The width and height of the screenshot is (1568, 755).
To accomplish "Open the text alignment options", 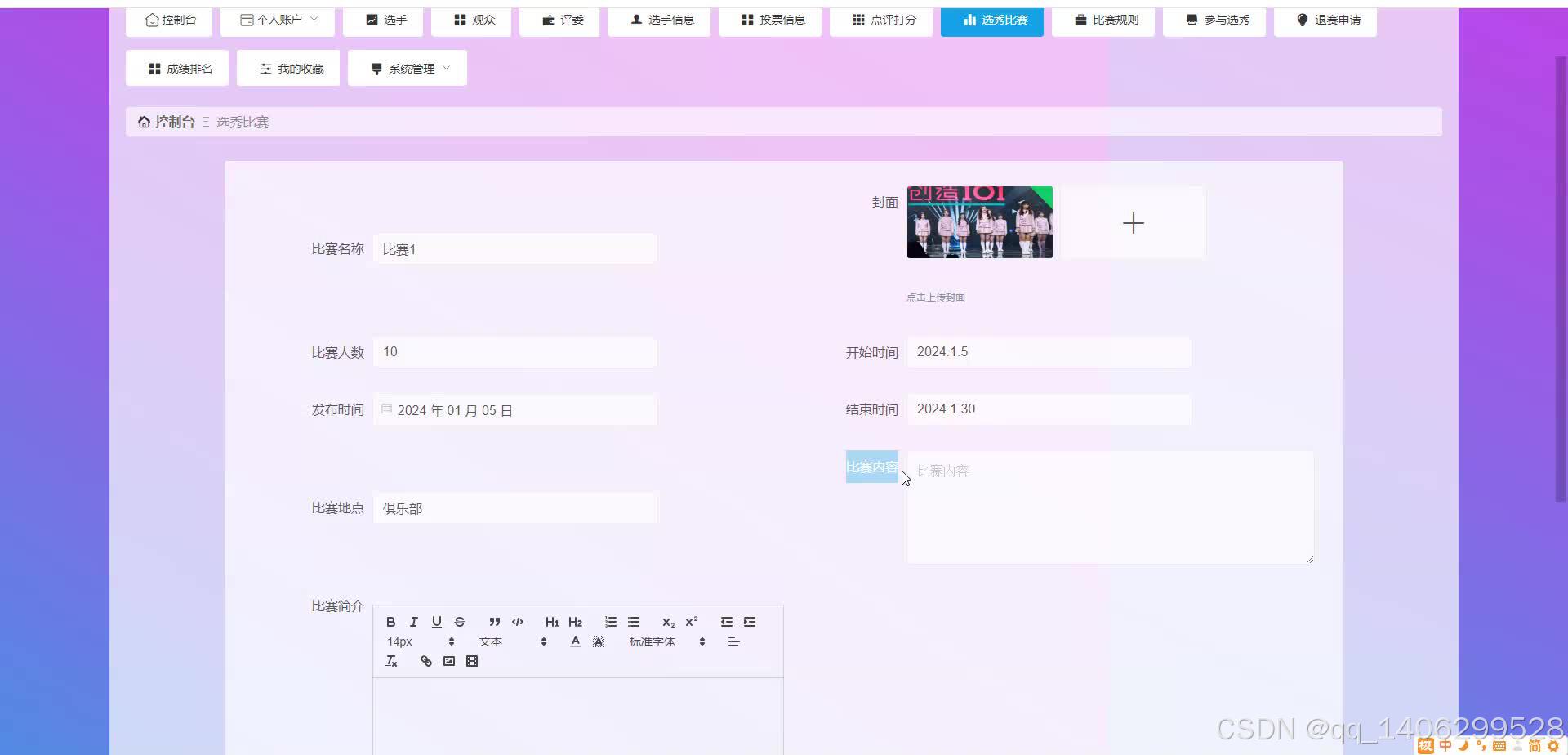I will (x=733, y=641).
